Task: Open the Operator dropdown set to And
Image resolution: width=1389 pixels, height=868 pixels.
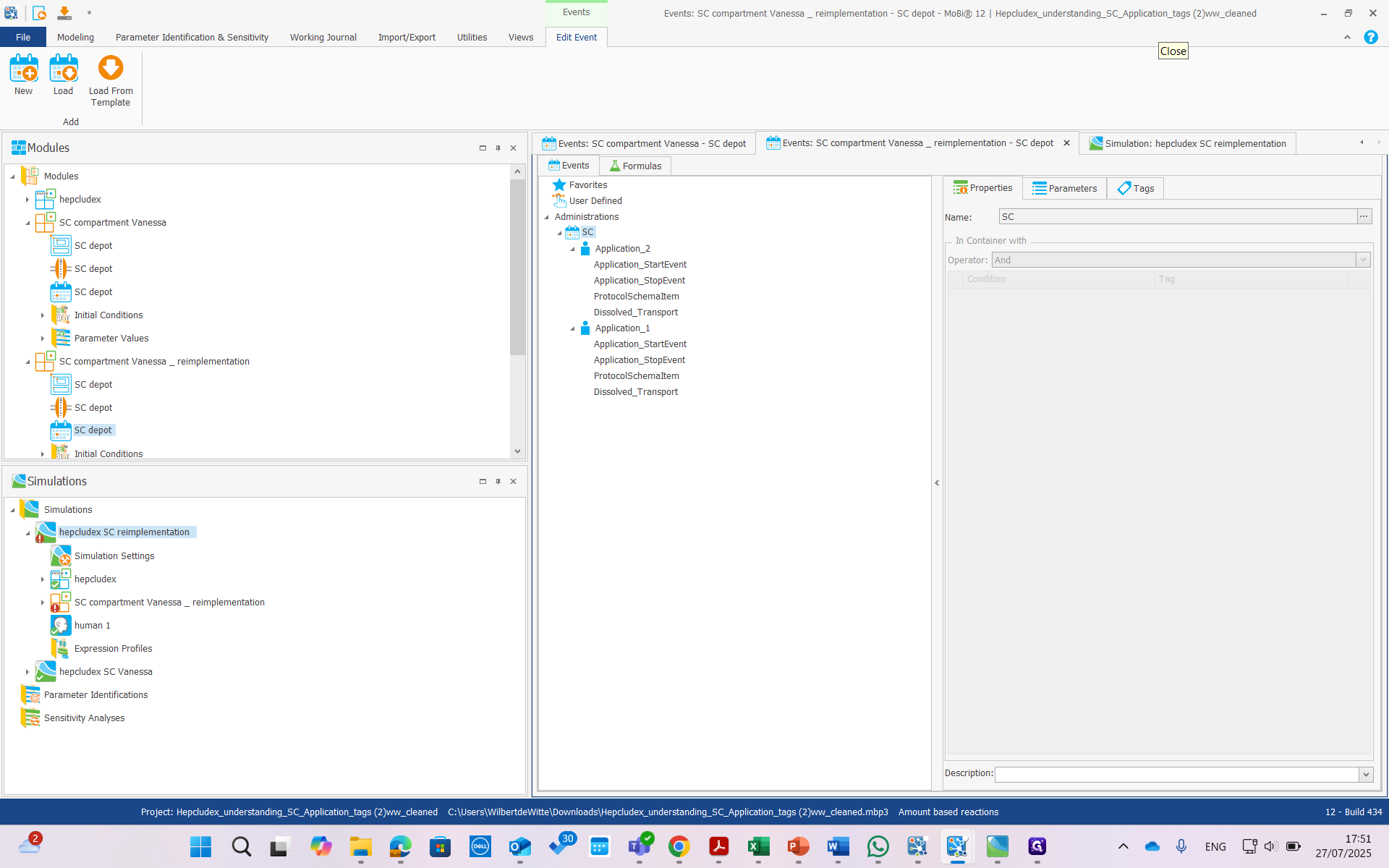Action: pos(1363,260)
